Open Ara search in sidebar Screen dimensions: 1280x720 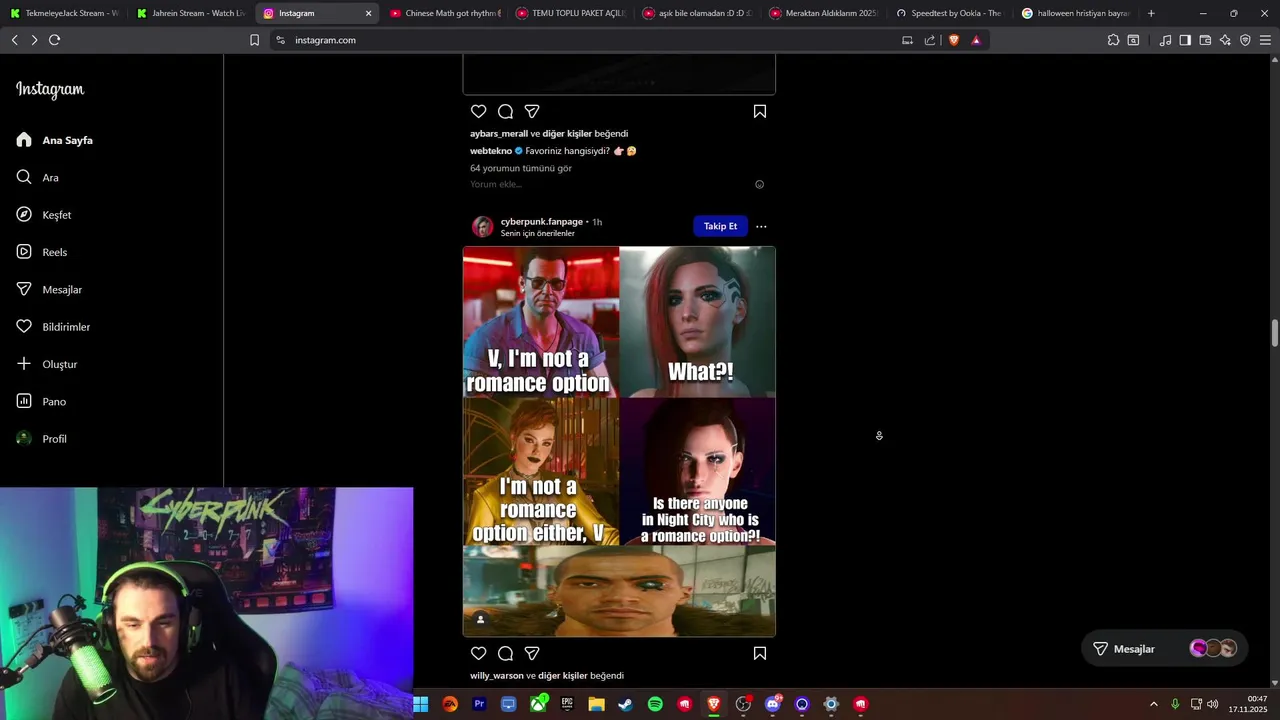pos(38,177)
